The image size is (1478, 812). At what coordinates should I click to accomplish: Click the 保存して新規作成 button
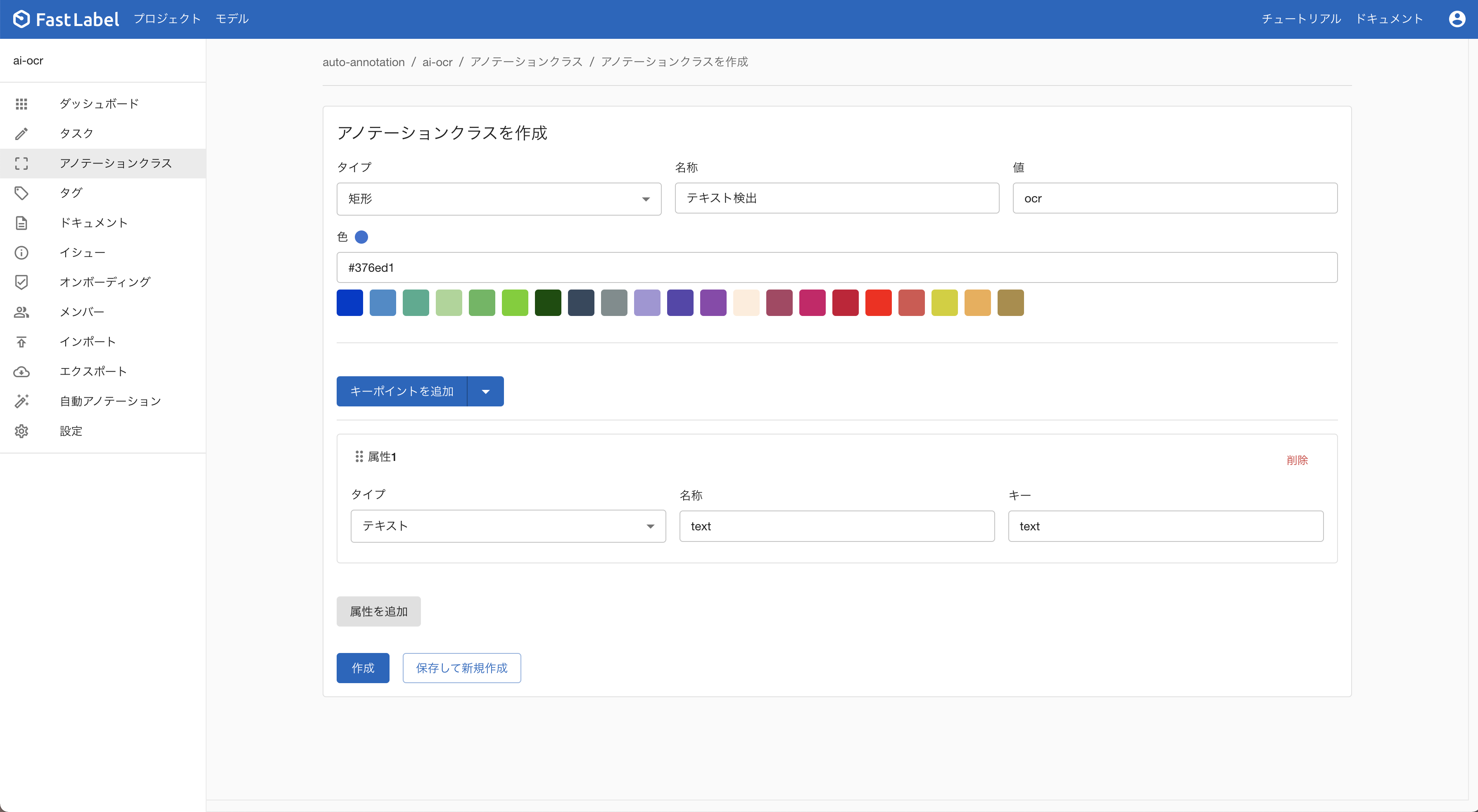point(462,668)
